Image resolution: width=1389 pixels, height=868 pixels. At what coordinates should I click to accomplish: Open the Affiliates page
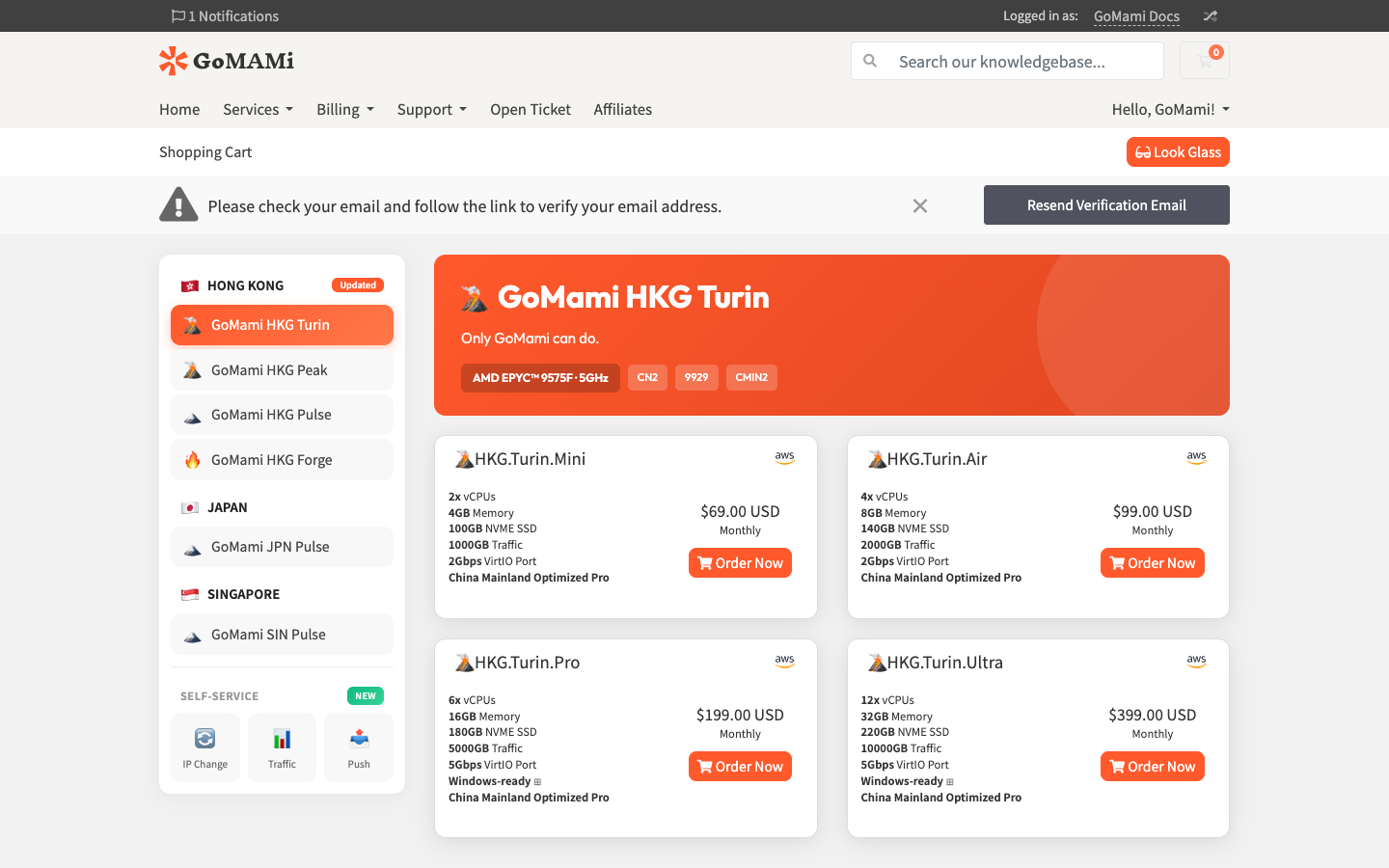[x=623, y=109]
